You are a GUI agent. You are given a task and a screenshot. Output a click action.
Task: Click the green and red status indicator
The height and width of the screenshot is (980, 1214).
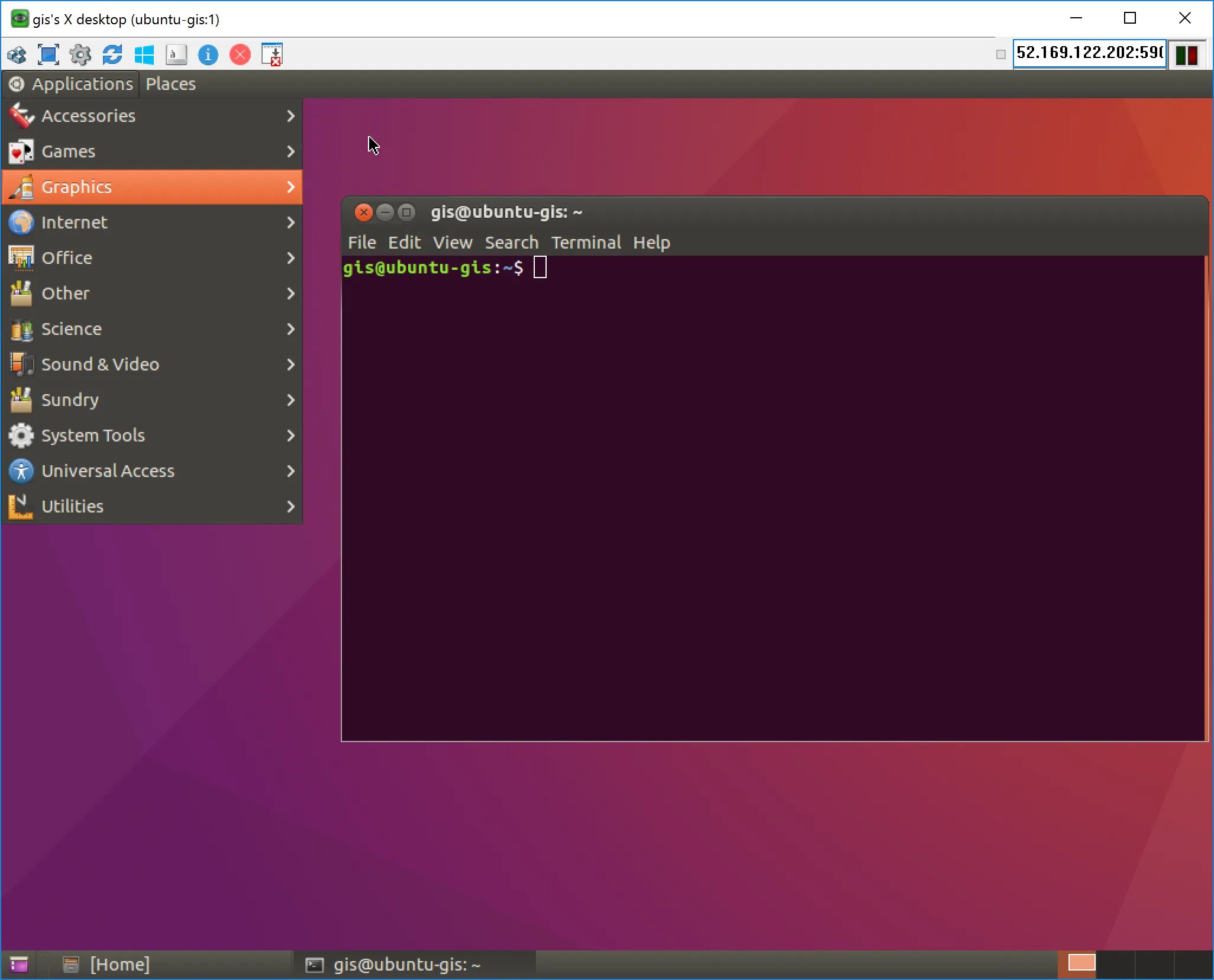1186,55
